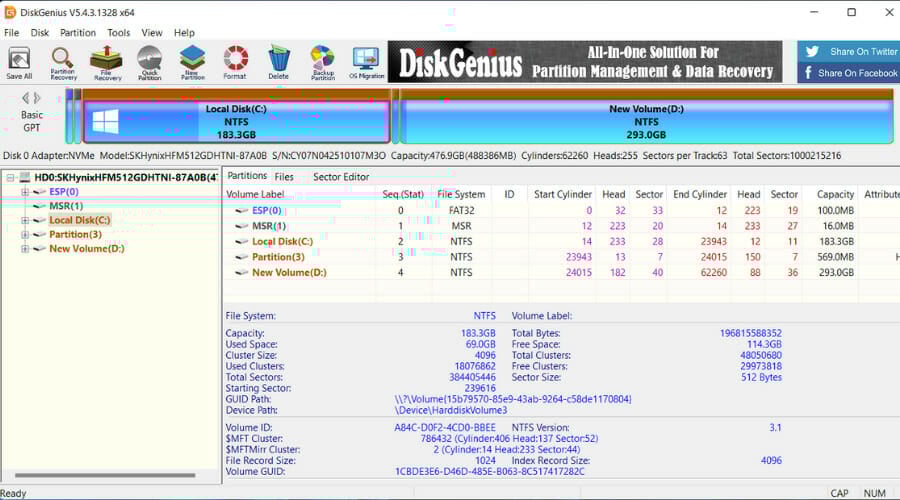Create a New Partition from toolbar
Screen dimensions: 900x500
(x=192, y=63)
